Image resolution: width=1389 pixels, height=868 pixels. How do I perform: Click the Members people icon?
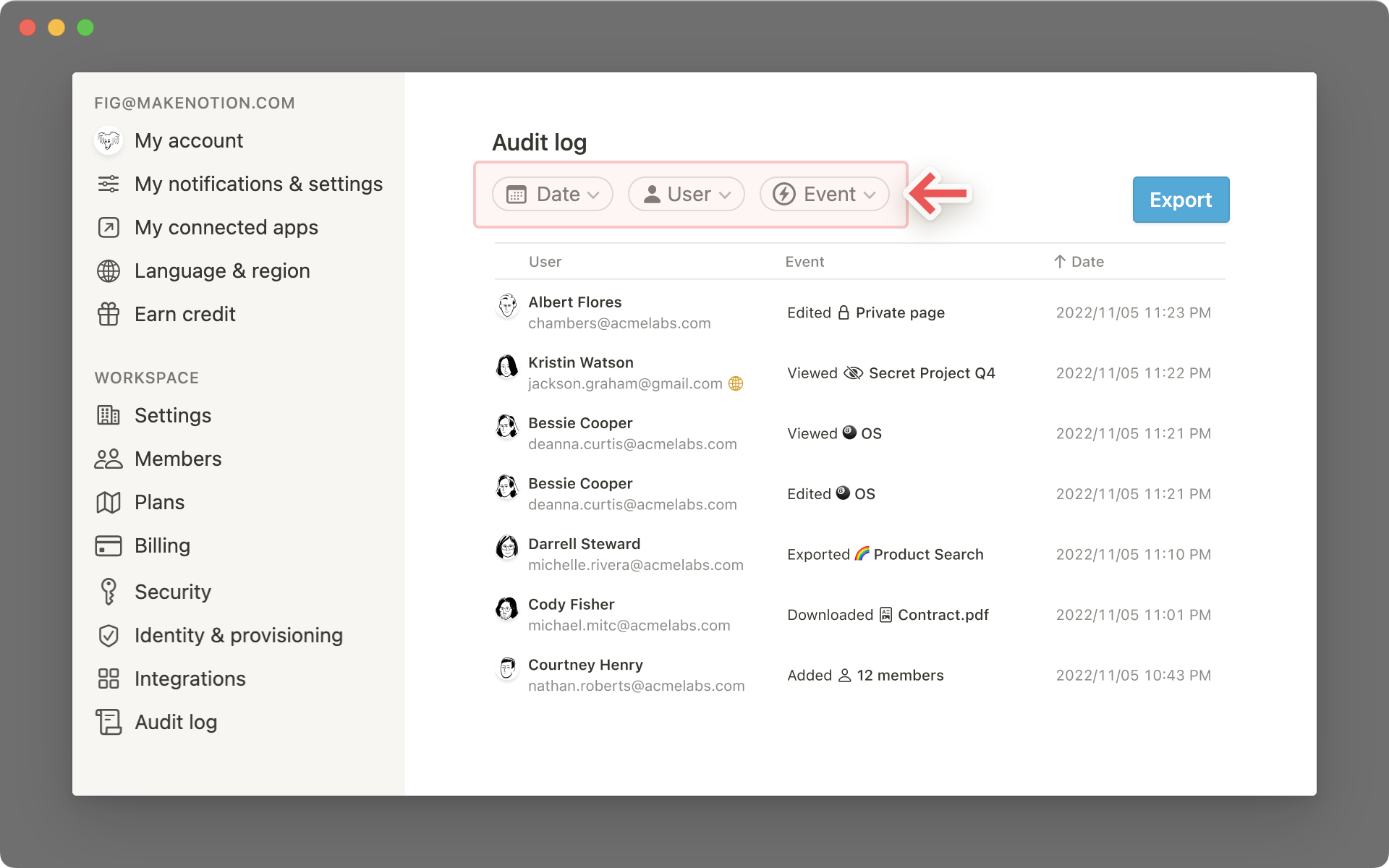click(109, 459)
